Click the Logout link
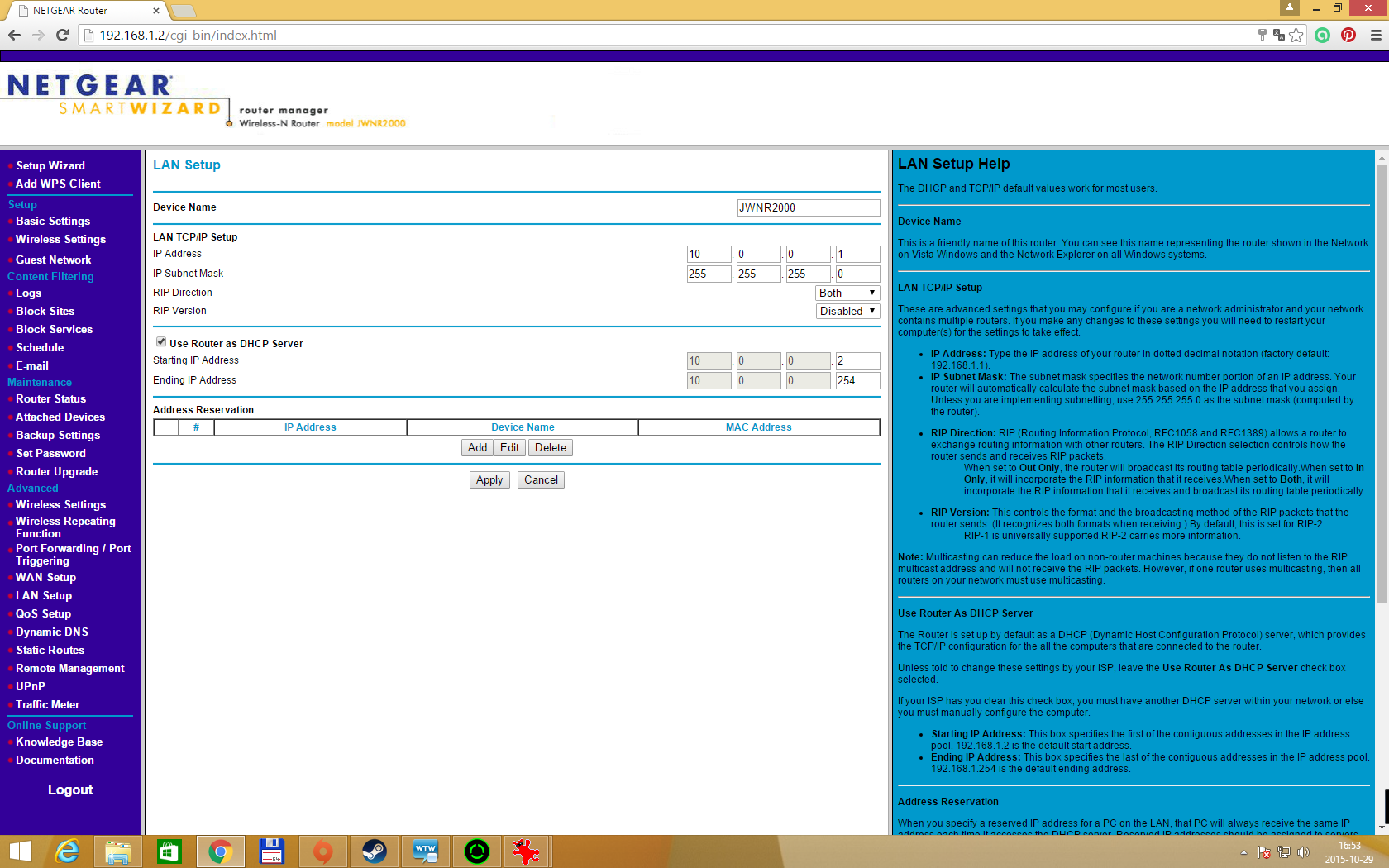1389x868 pixels. click(70, 789)
